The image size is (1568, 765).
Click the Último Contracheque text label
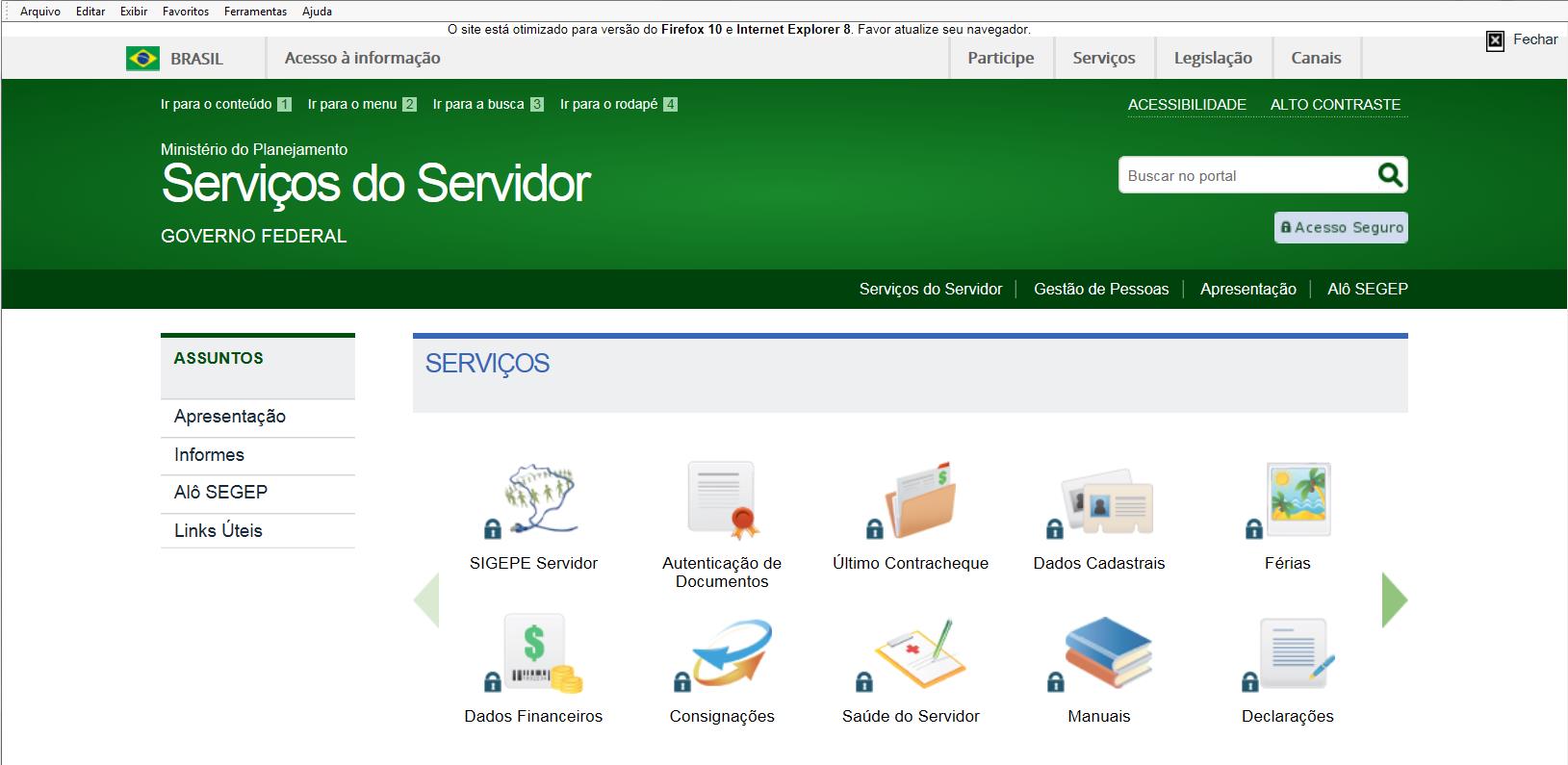[911, 563]
